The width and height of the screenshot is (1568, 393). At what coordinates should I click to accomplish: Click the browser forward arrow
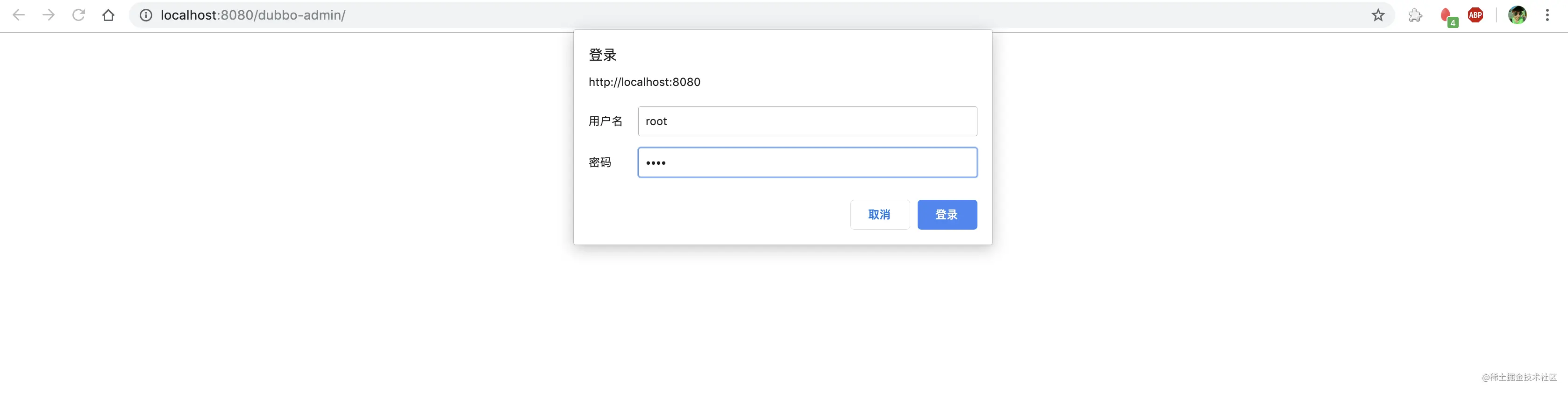point(49,15)
